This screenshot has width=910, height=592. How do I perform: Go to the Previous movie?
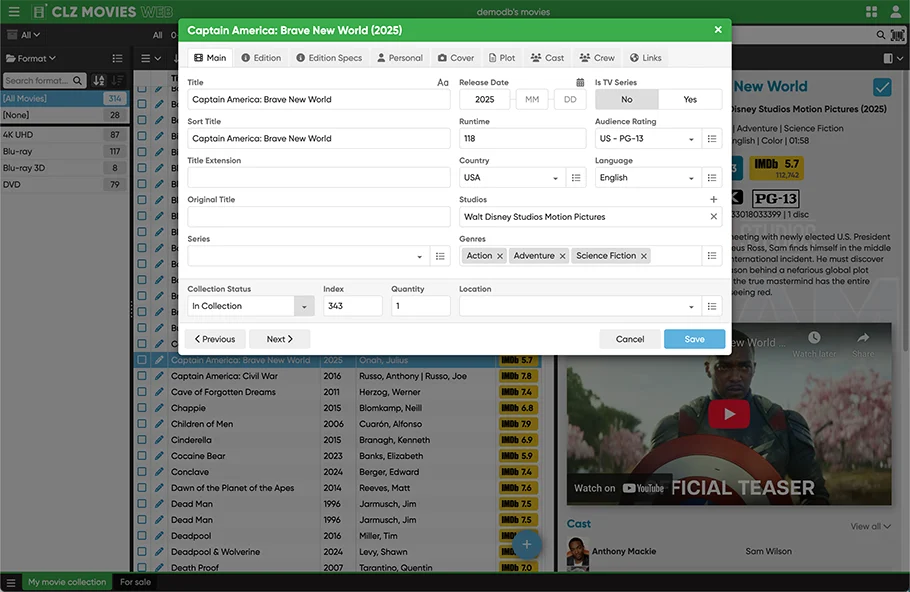click(215, 339)
